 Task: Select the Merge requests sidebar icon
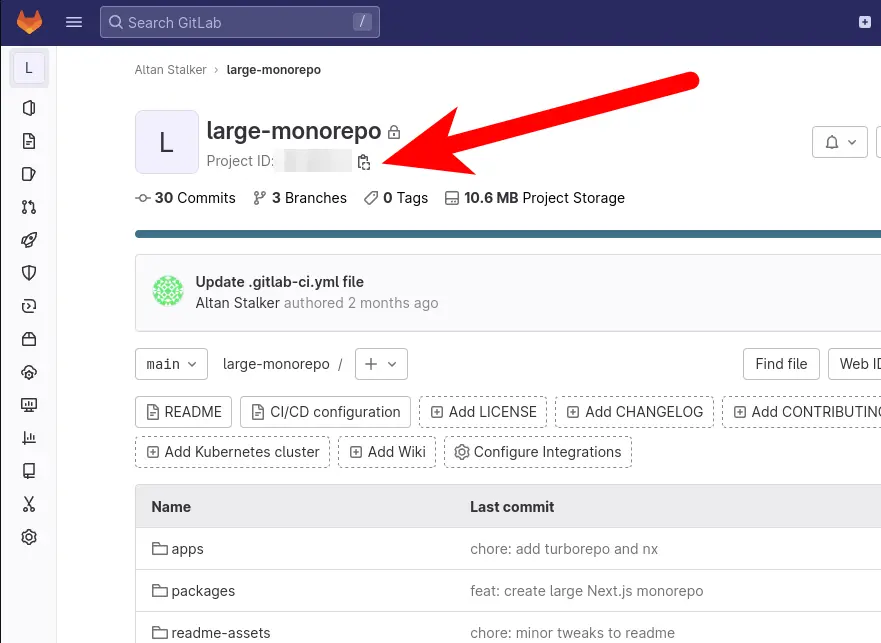pyautogui.click(x=28, y=206)
